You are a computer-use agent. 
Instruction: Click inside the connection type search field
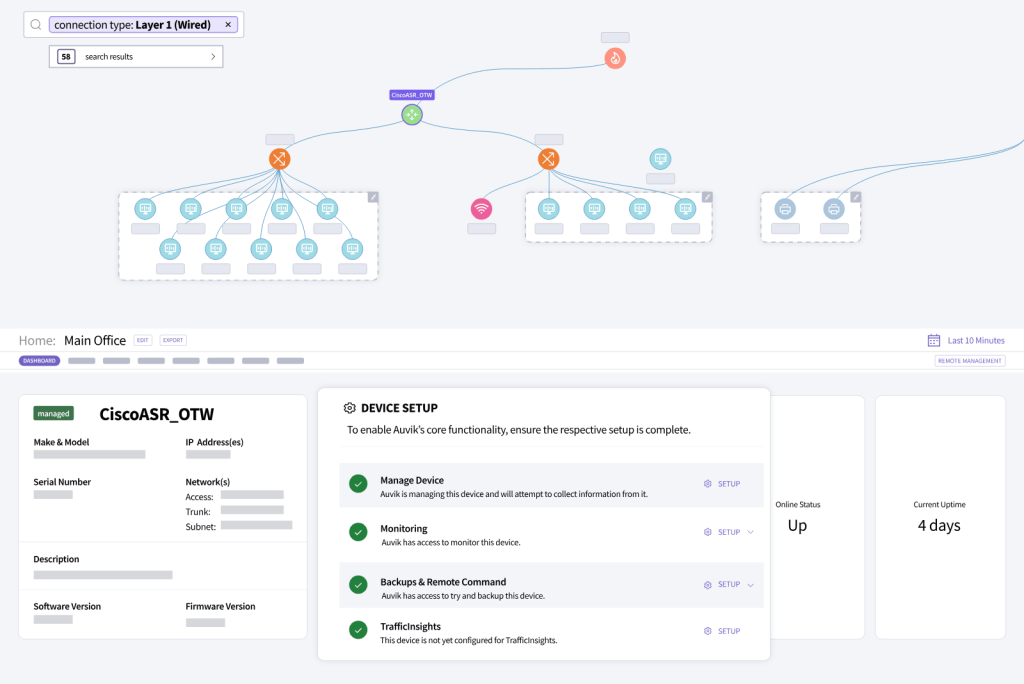point(133,25)
